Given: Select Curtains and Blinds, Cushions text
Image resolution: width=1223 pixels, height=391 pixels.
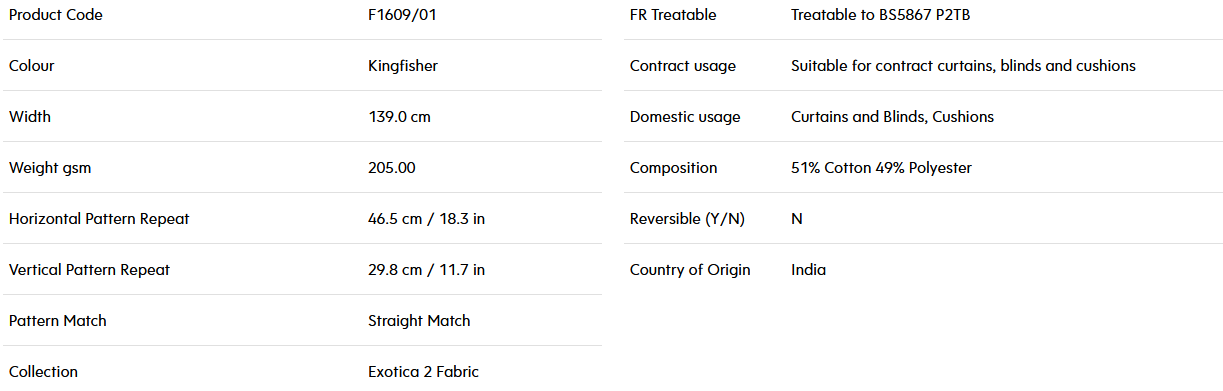Looking at the screenshot, I should pyautogui.click(x=892, y=117).
